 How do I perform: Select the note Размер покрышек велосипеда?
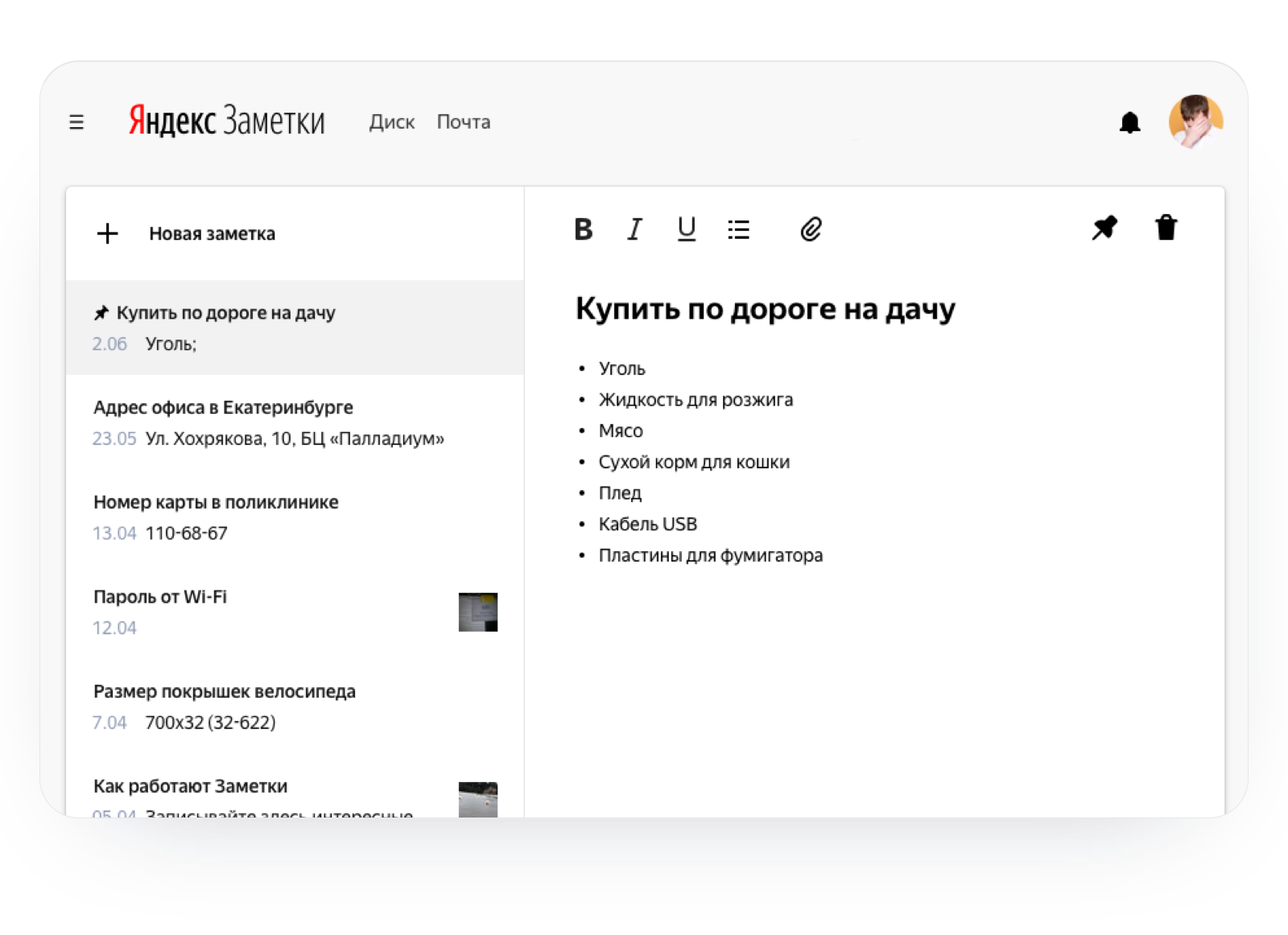[225, 691]
